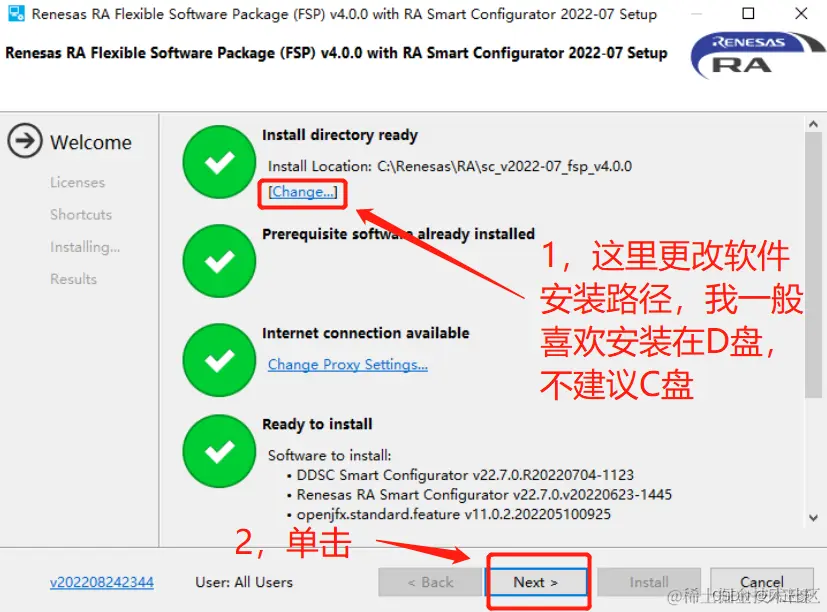The image size is (827, 612).
Task: Click the Install directory ready green checkmark
Action: 219,162
